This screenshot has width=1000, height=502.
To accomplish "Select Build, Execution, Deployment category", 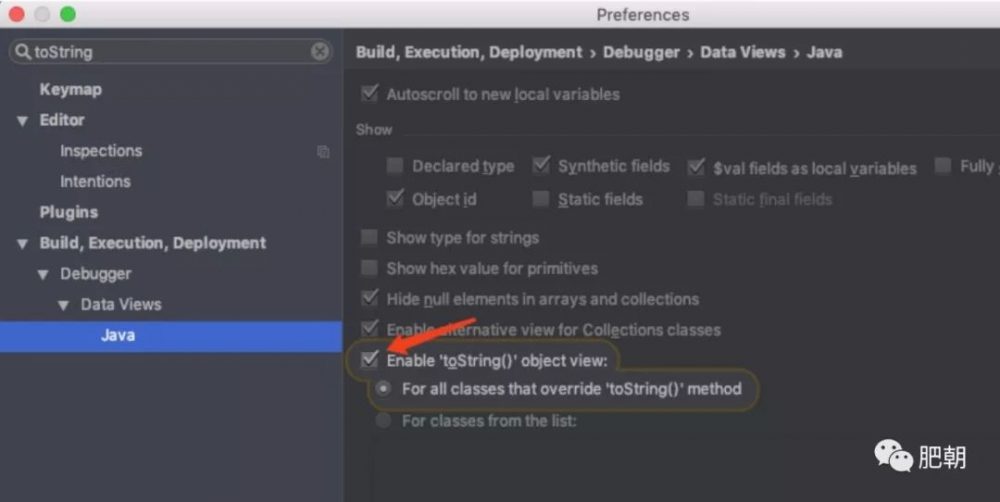I will pos(152,243).
